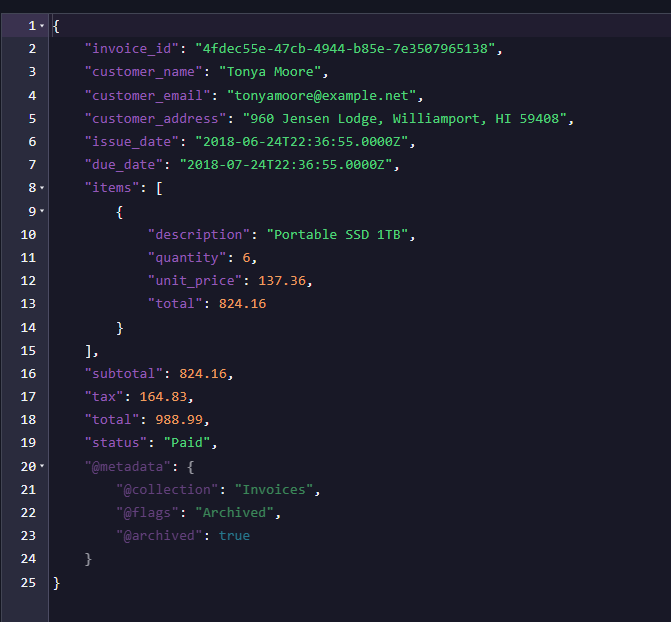The width and height of the screenshot is (671, 622).
Task: Click the "@collection" key on line 21
Action: [x=168, y=490]
